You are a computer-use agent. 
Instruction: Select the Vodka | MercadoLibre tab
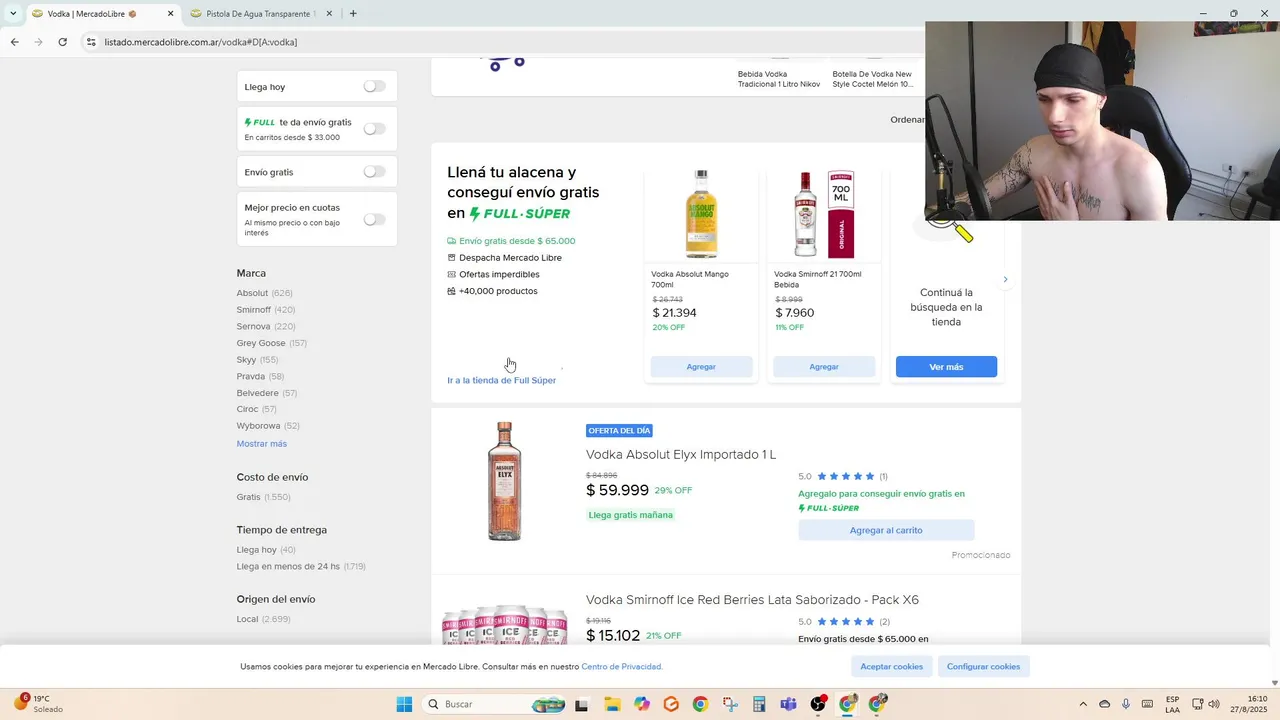[x=92, y=14]
